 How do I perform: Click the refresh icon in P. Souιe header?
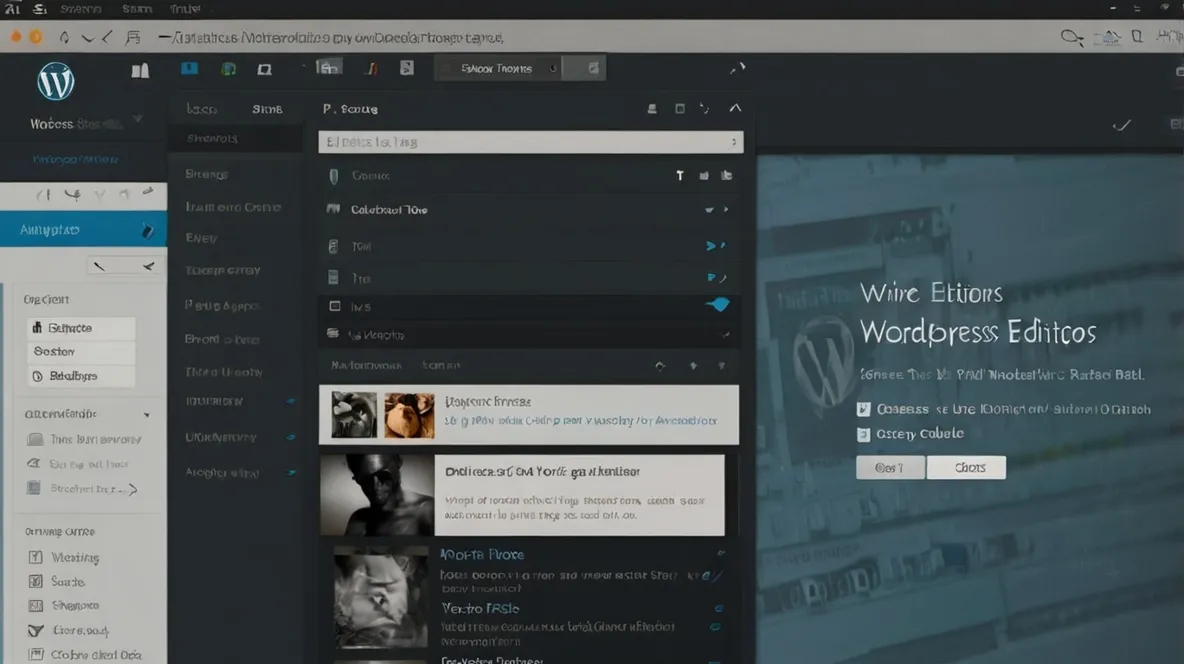pyautogui.click(x=705, y=109)
